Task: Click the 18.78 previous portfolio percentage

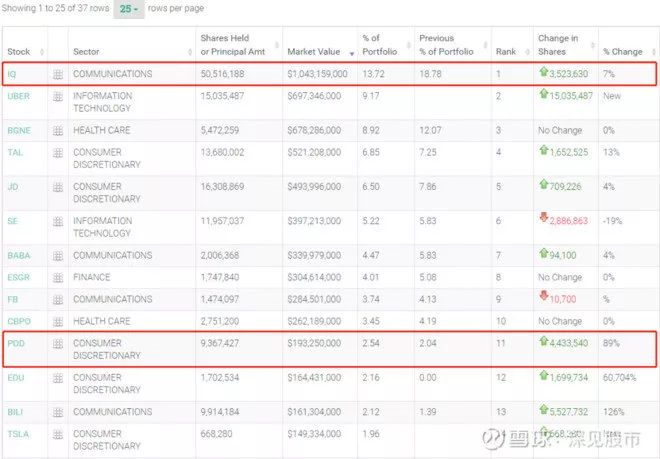Action: (x=430, y=74)
